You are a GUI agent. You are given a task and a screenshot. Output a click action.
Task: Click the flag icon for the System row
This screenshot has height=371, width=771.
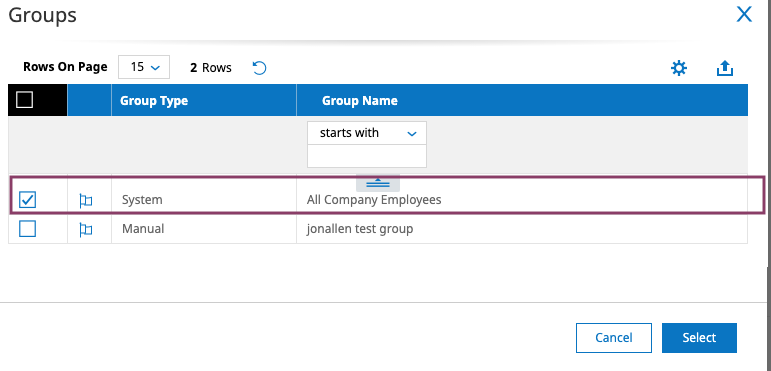(86, 200)
